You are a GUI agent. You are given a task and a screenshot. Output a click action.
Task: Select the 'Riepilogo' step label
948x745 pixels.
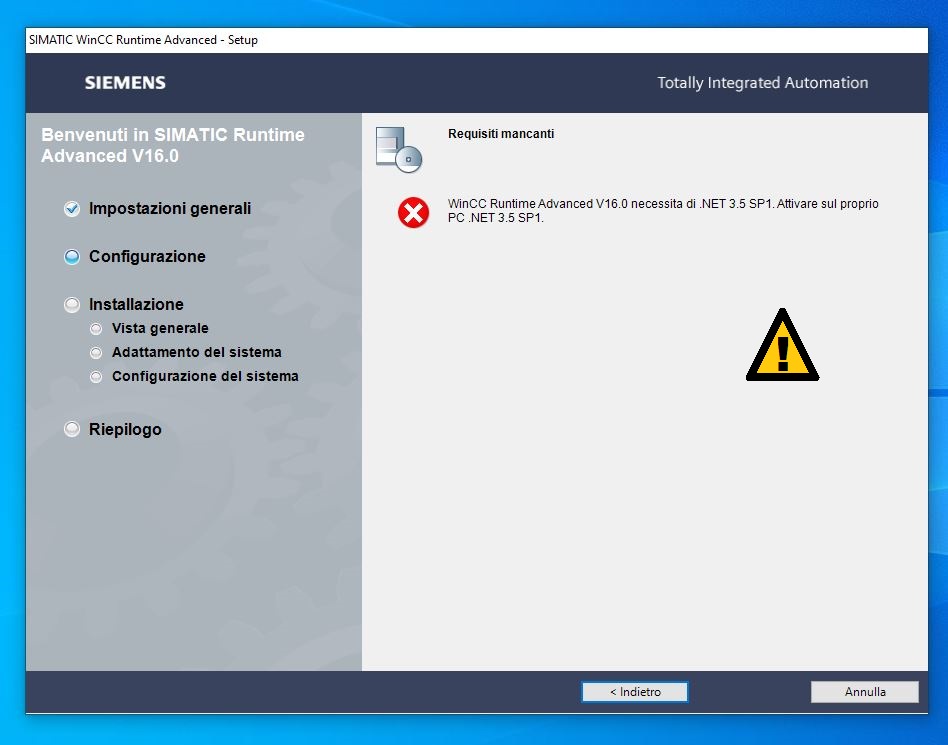click(x=125, y=429)
